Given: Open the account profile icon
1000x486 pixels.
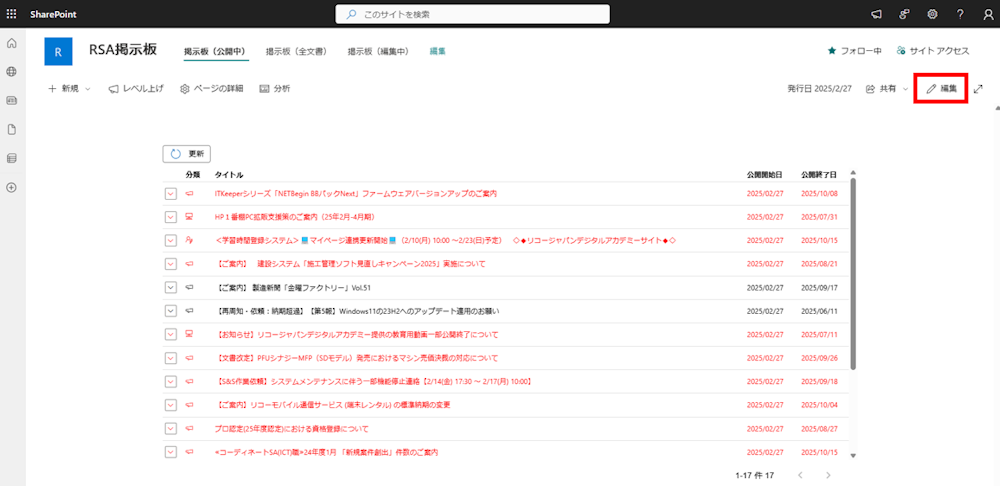Looking at the screenshot, I should point(988,14).
